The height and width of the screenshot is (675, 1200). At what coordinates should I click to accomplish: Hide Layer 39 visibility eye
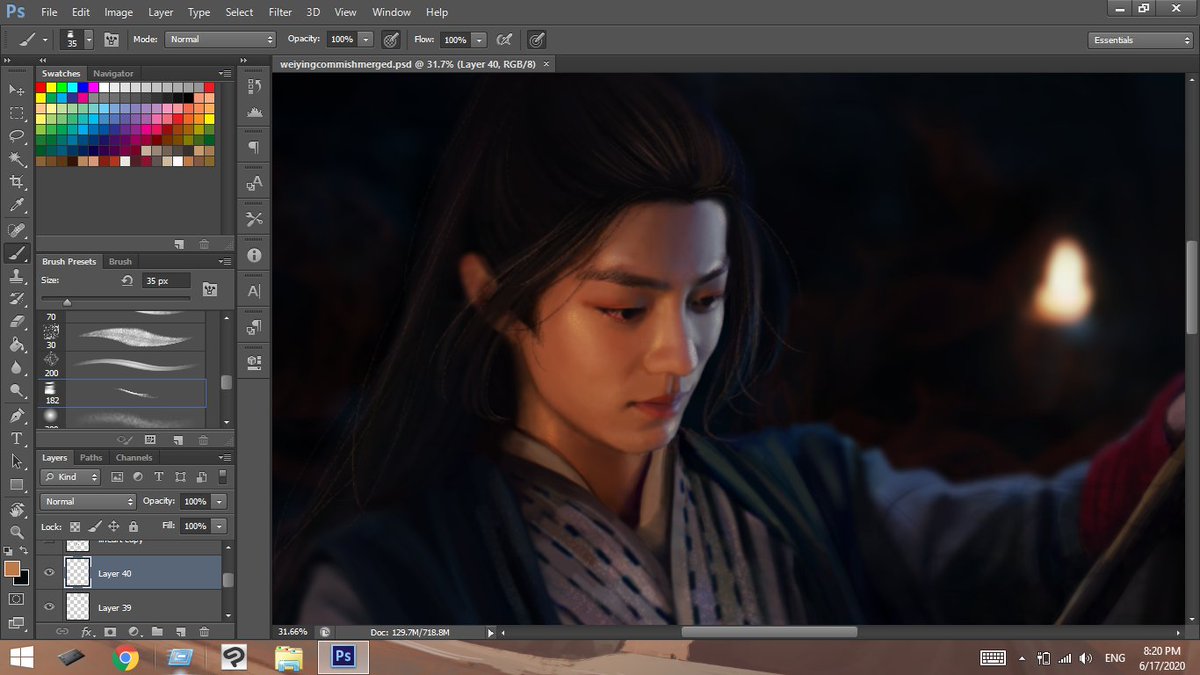click(x=49, y=607)
